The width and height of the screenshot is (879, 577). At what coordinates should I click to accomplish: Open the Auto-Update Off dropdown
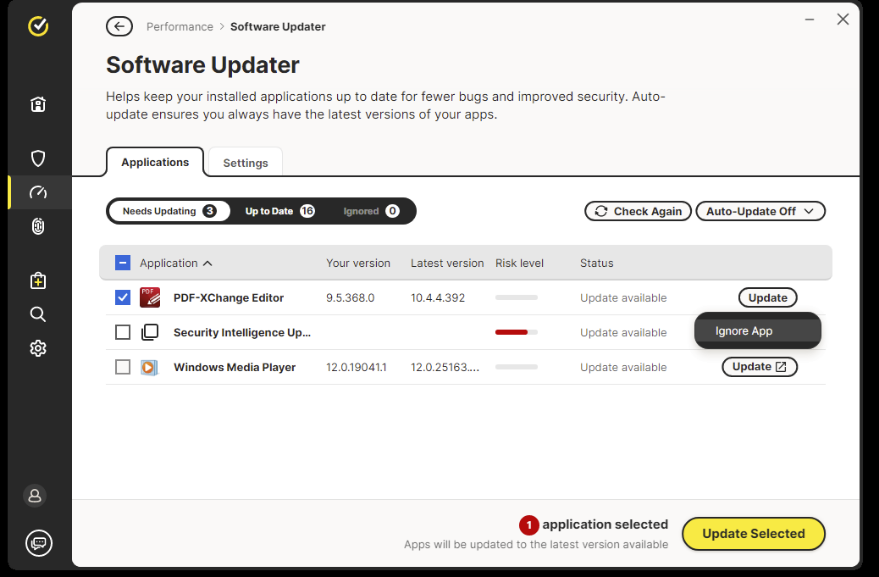[761, 211]
